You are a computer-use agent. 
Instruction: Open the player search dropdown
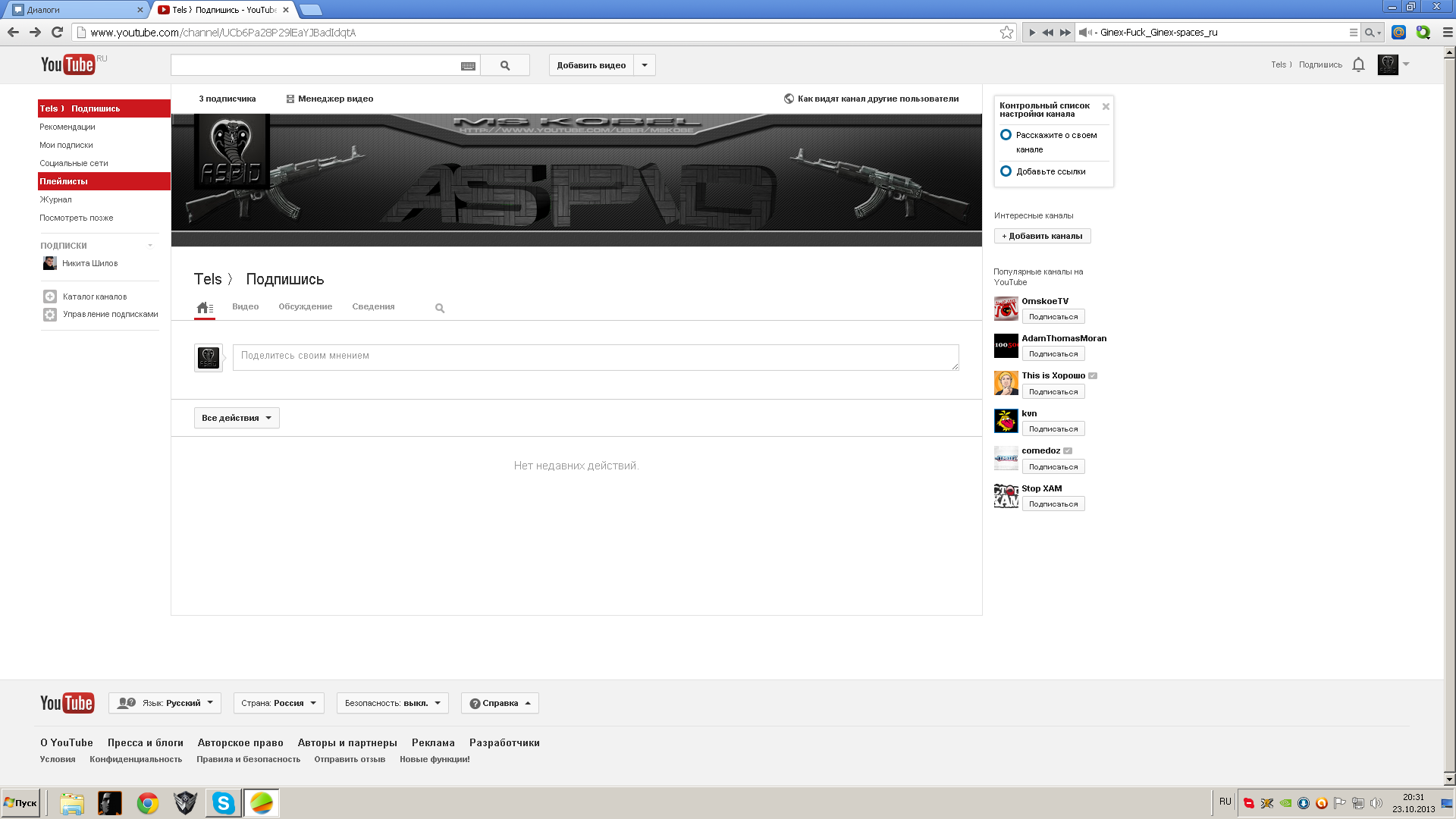1373,32
